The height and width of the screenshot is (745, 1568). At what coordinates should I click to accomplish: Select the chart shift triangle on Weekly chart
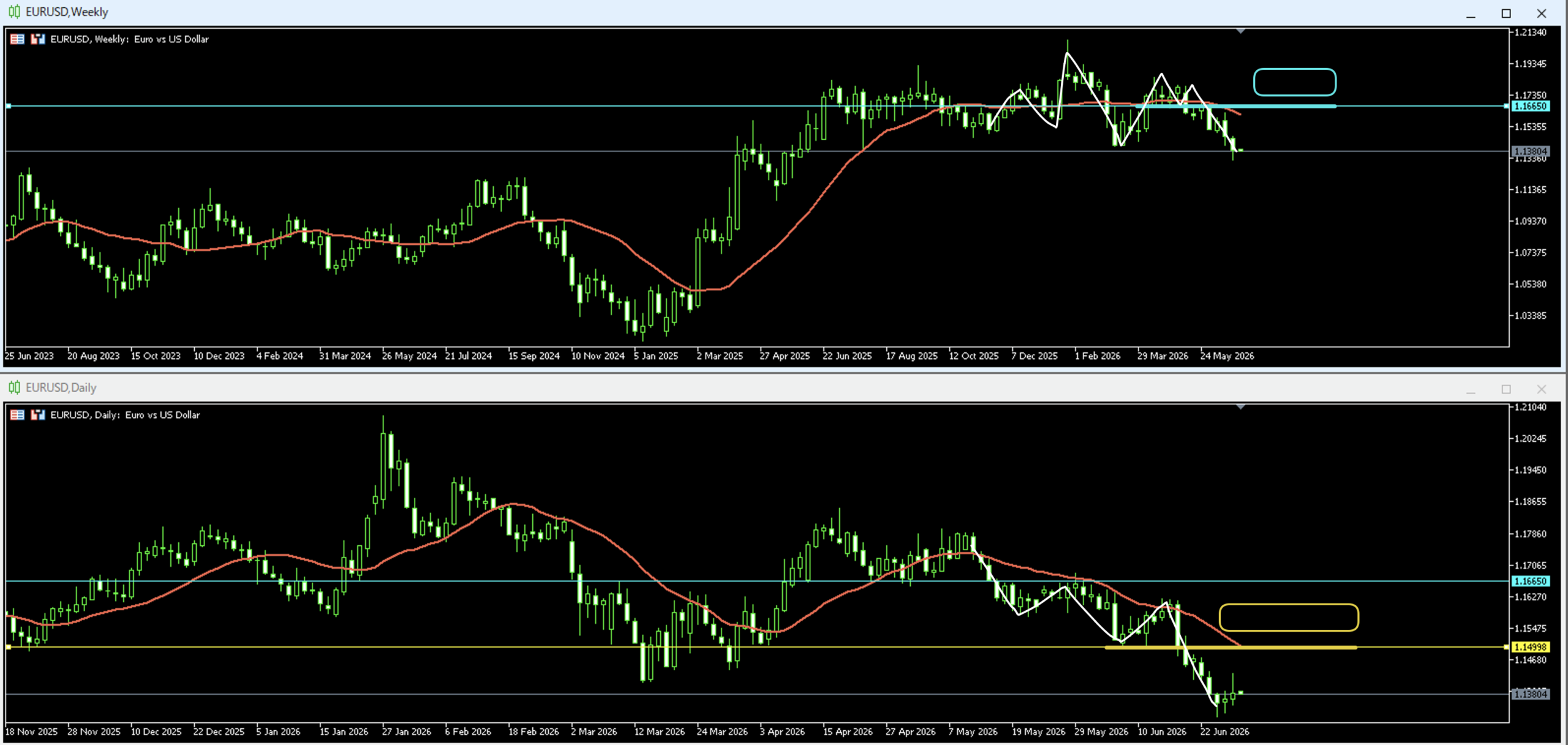click(1240, 31)
